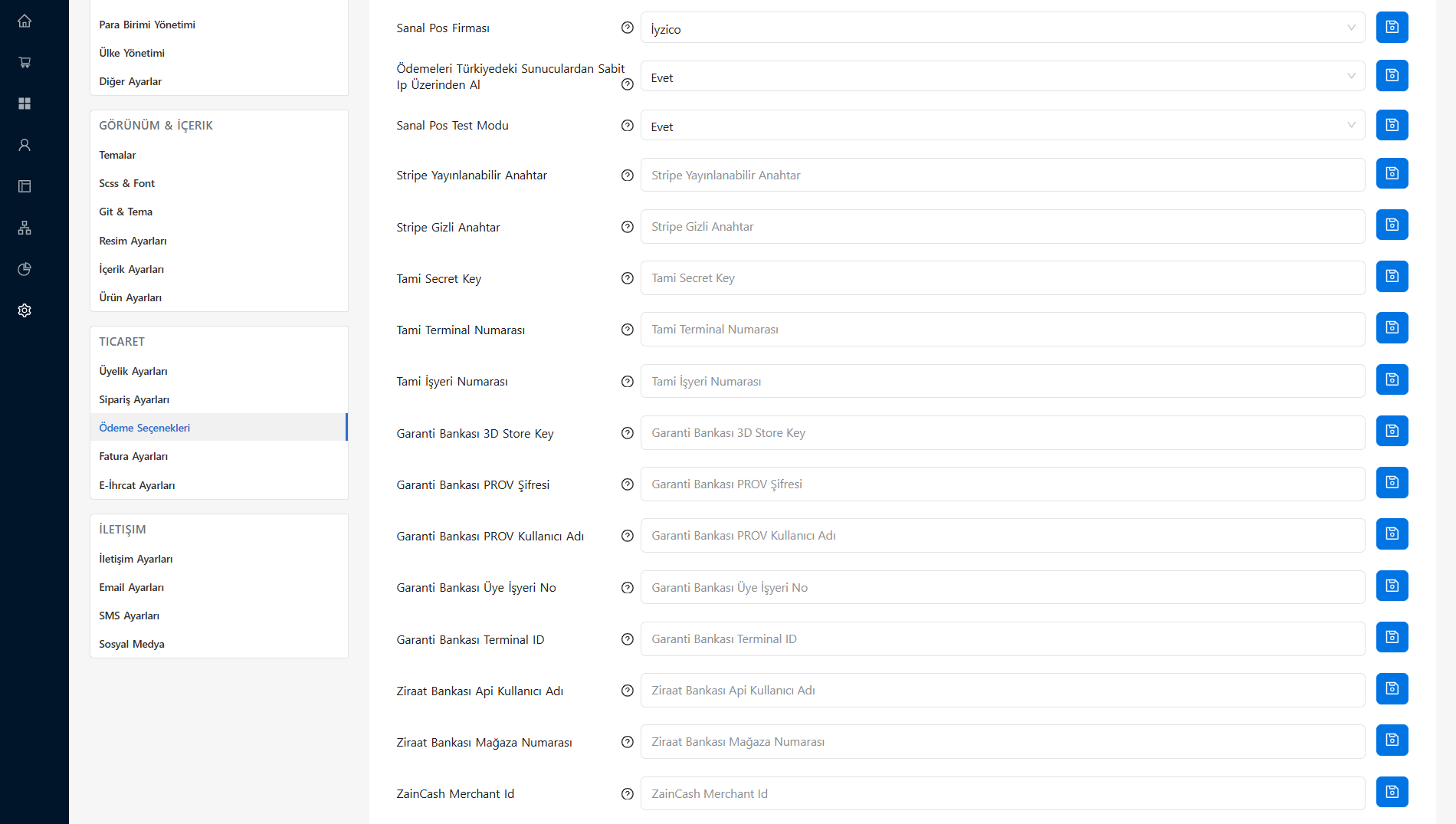Viewport: 1456px width, 824px height.
Task: Show help for Tami Secret Key
Action: click(x=628, y=278)
